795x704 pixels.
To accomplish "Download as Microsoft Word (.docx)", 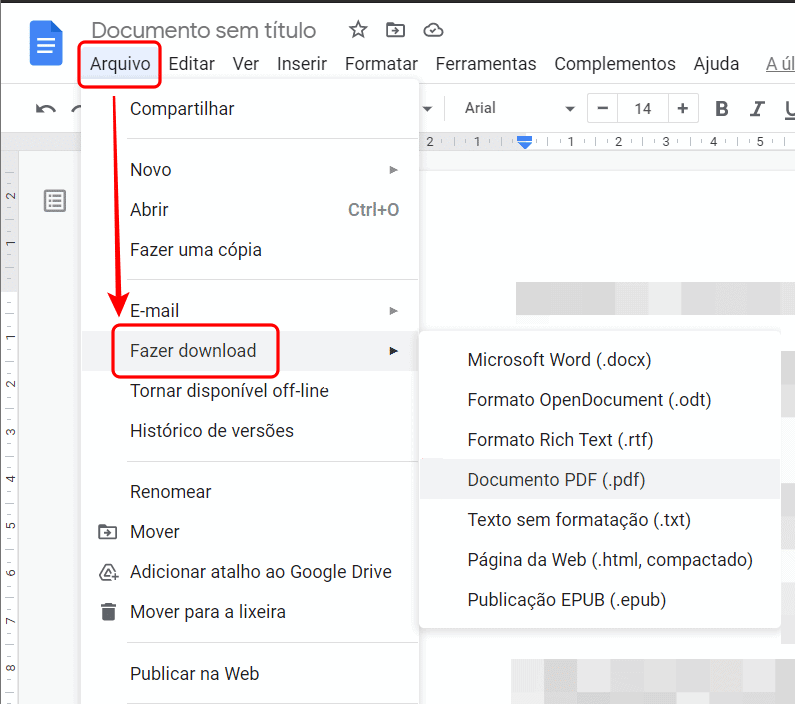I will (600, 360).
